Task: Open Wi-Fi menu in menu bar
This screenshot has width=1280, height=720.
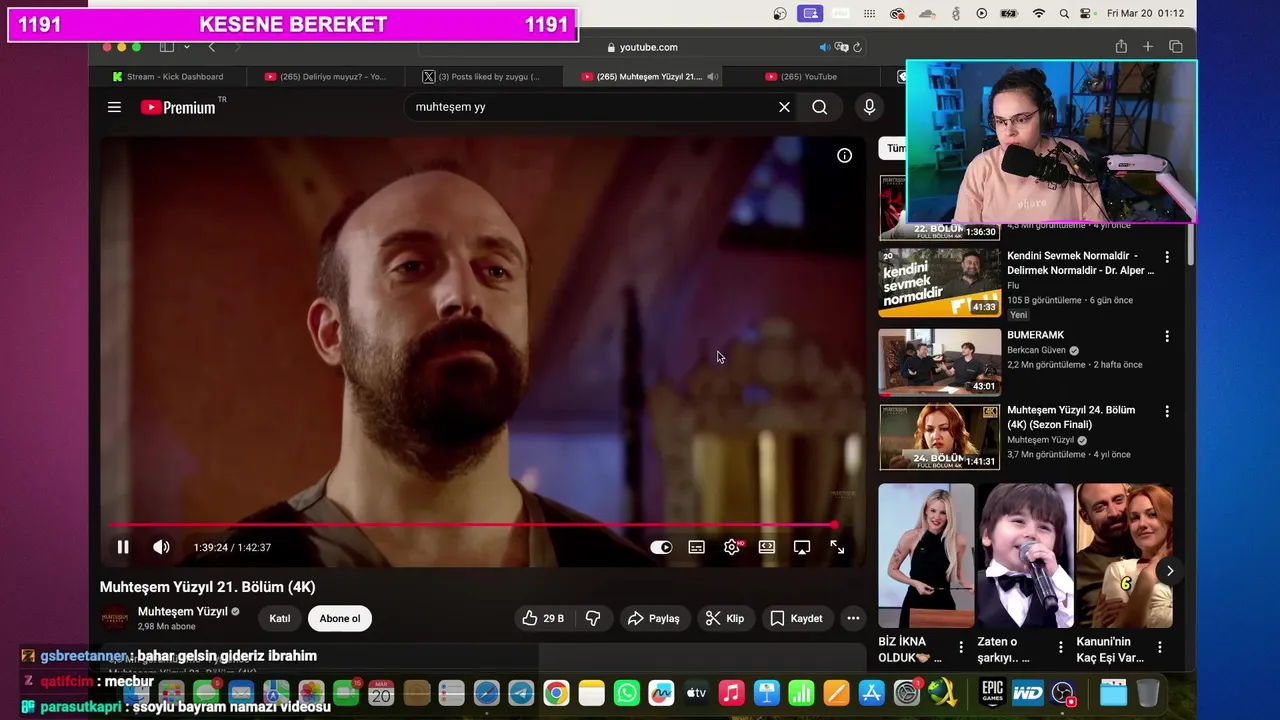Action: [1039, 13]
